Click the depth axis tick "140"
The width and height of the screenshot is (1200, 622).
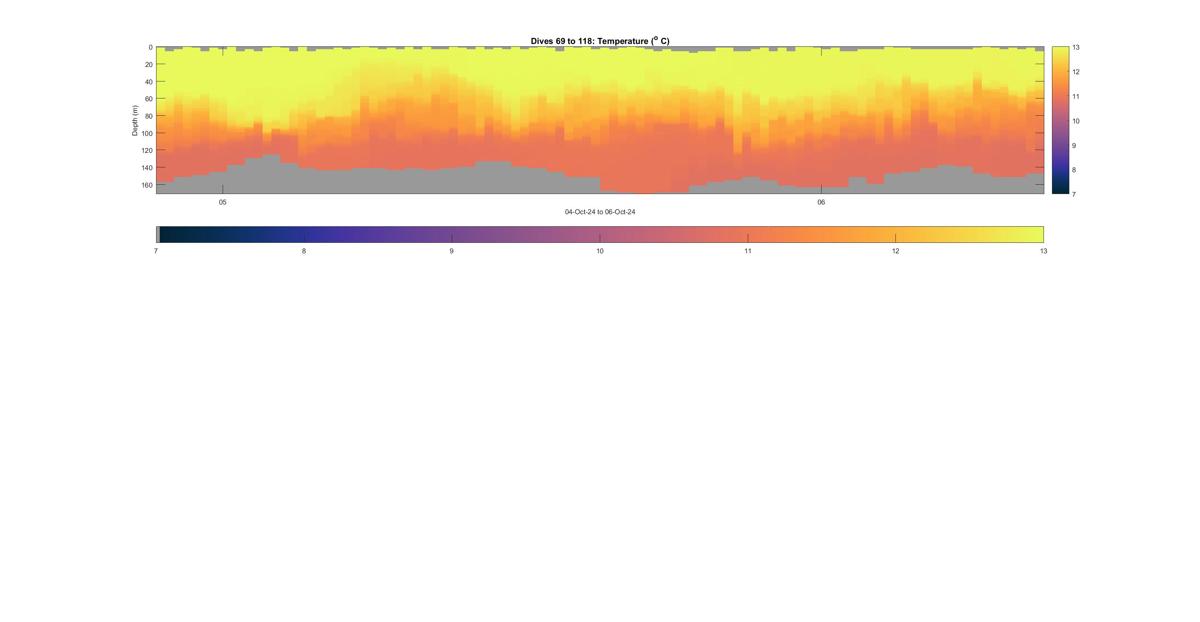click(146, 168)
